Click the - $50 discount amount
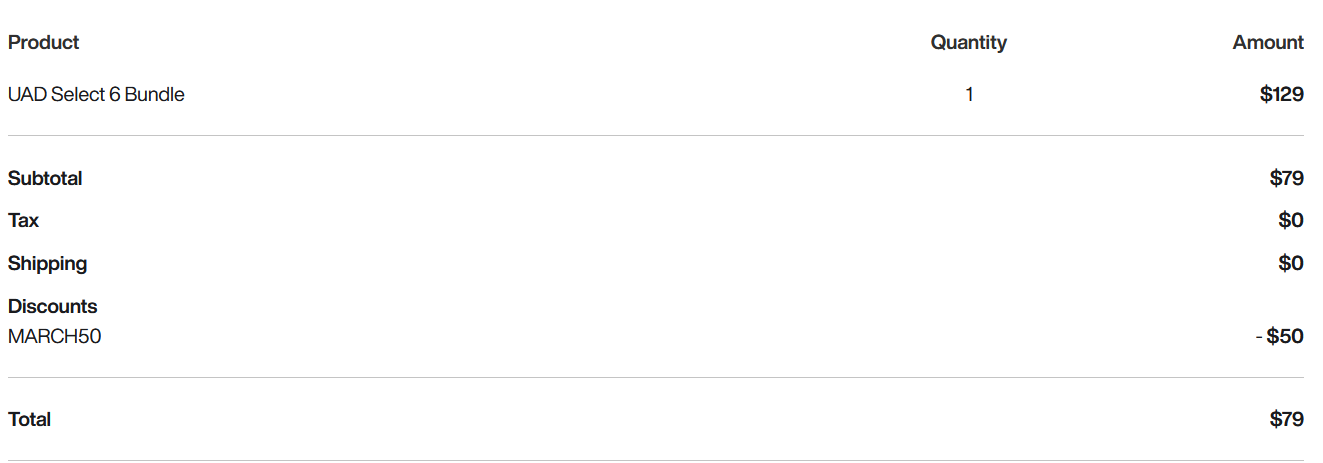1323x463 pixels. click(1279, 336)
